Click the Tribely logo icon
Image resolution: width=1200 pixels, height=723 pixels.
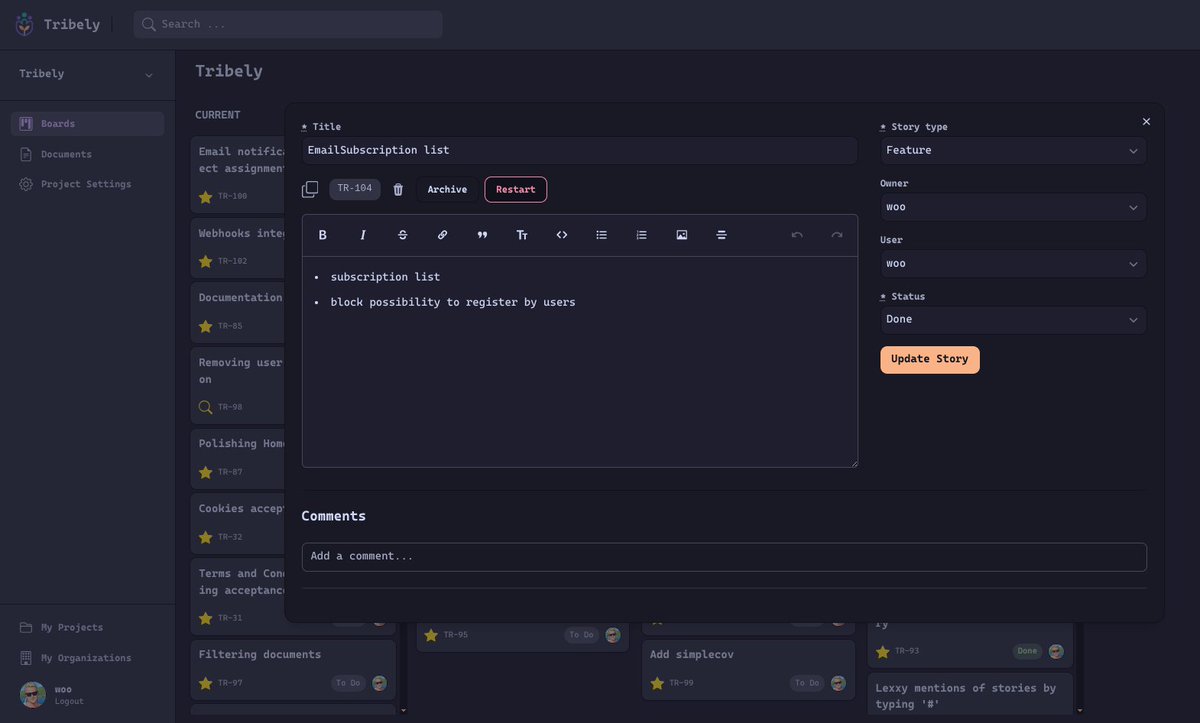[x=24, y=25]
